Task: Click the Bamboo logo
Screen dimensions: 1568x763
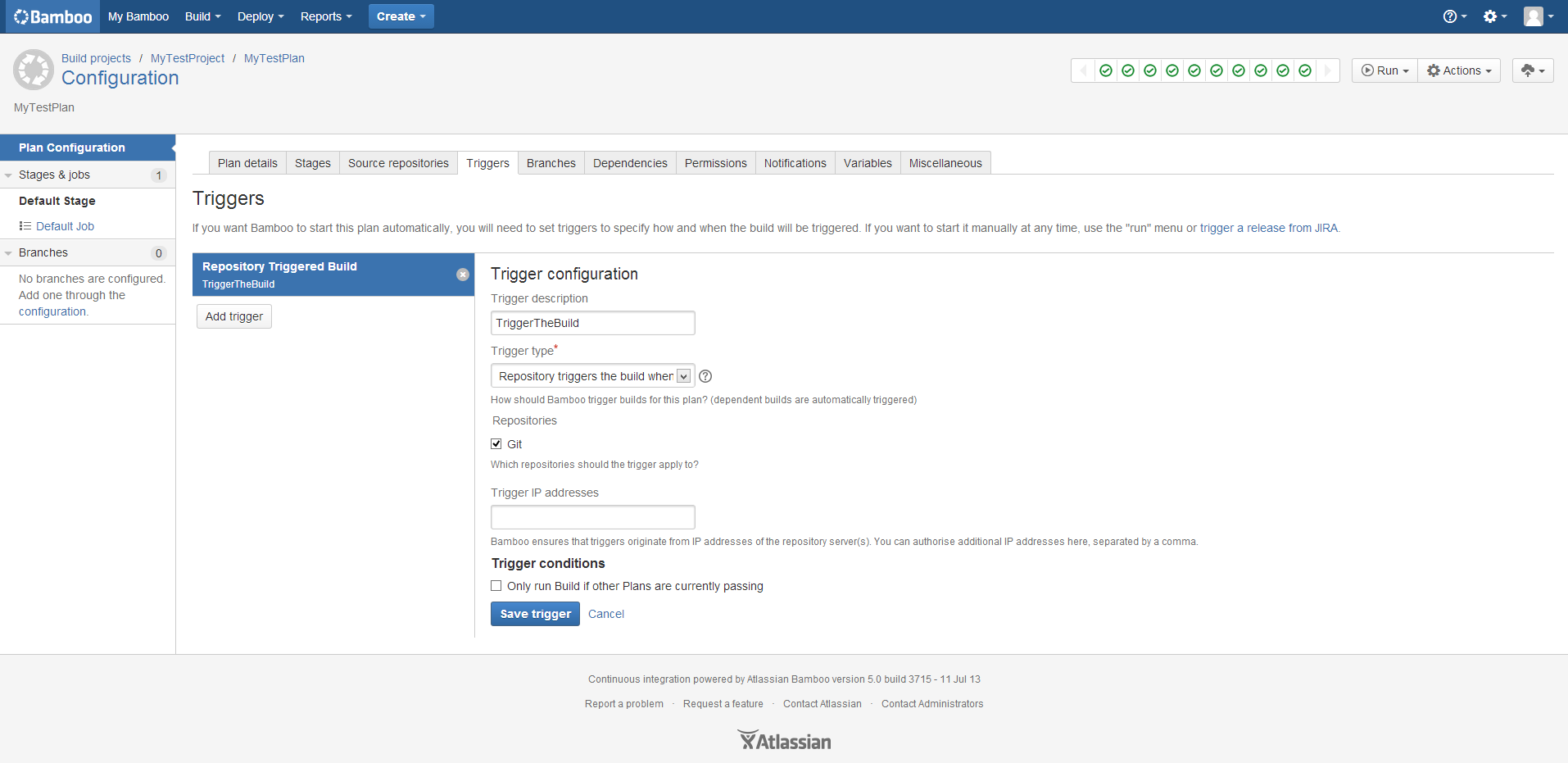Action: (53, 16)
